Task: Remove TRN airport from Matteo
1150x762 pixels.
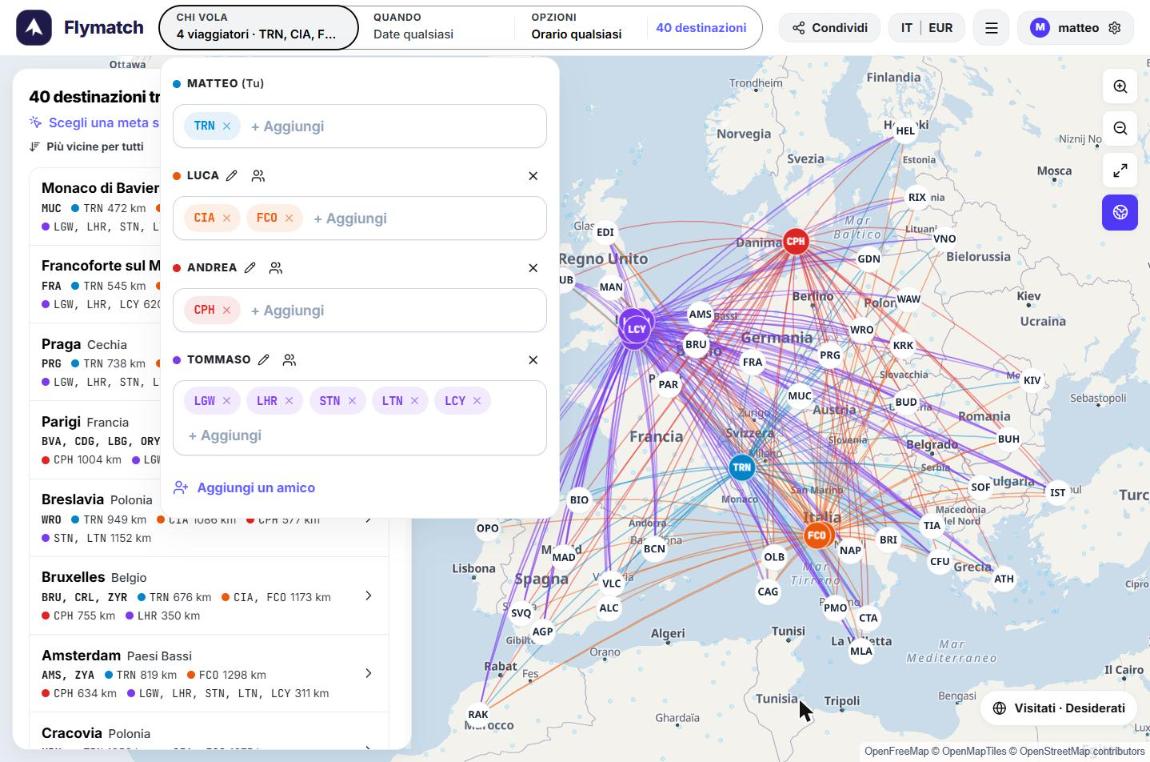Action: 227,126
